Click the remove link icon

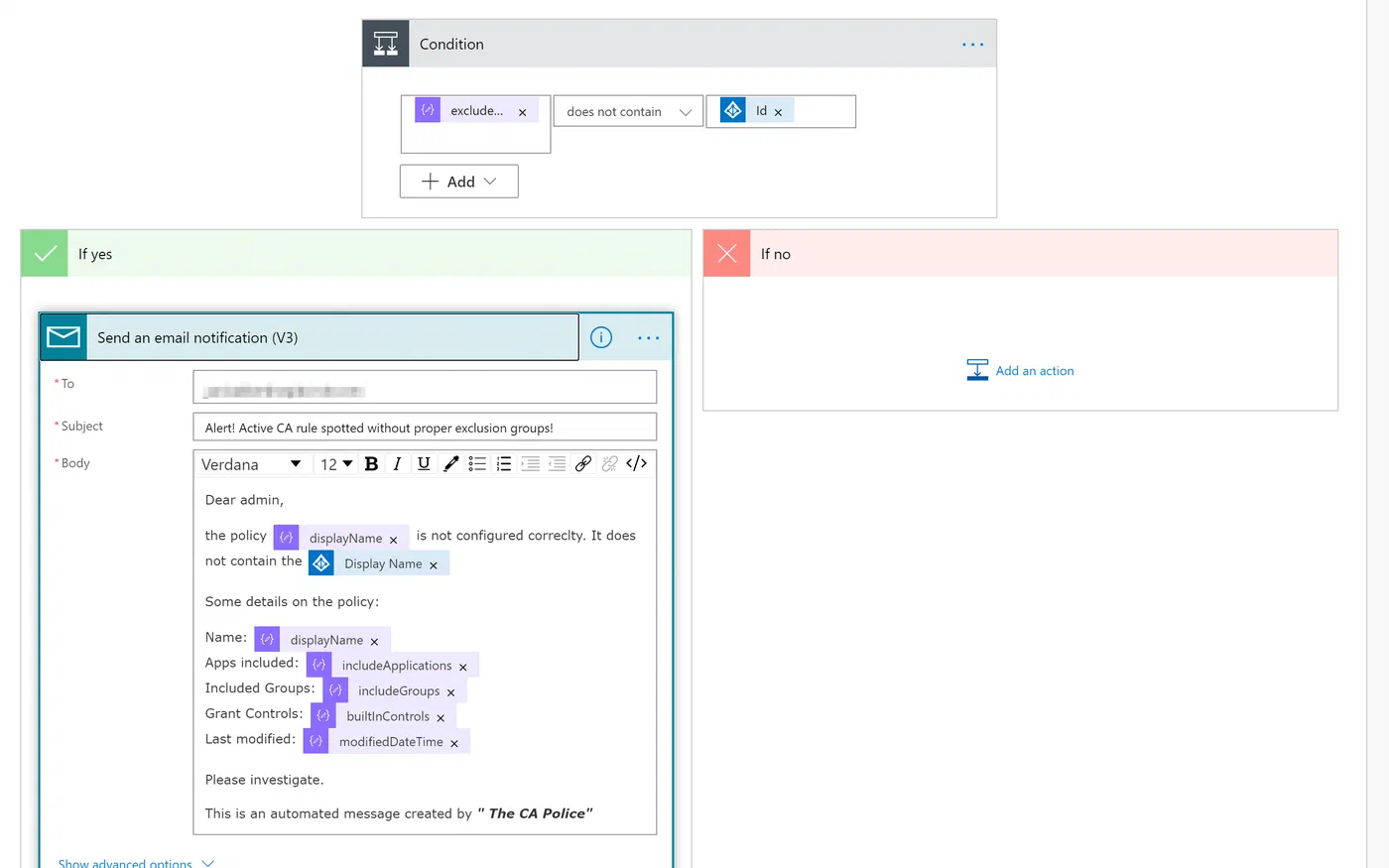pos(609,463)
